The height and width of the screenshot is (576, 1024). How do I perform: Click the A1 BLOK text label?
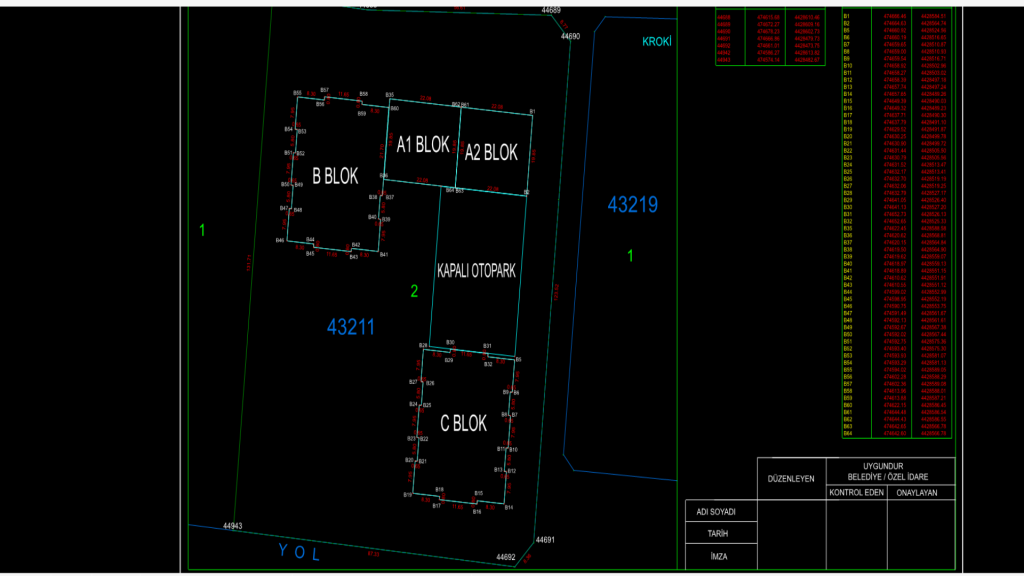(422, 145)
